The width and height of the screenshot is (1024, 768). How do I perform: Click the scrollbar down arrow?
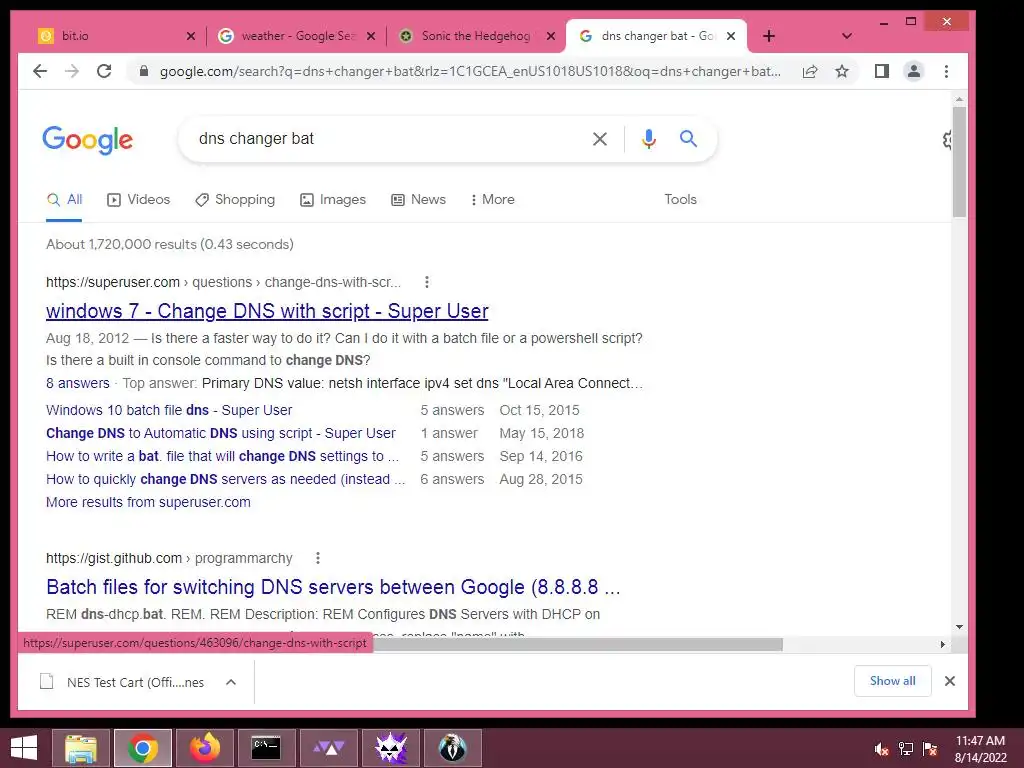click(x=959, y=627)
